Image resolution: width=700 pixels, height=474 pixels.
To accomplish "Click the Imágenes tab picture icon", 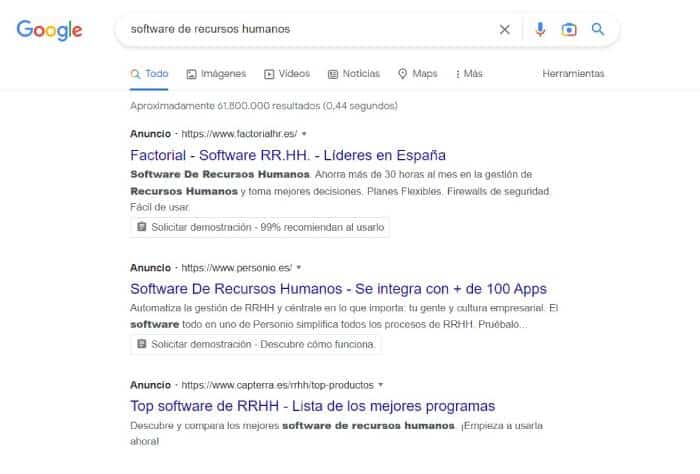I will click(x=192, y=74).
